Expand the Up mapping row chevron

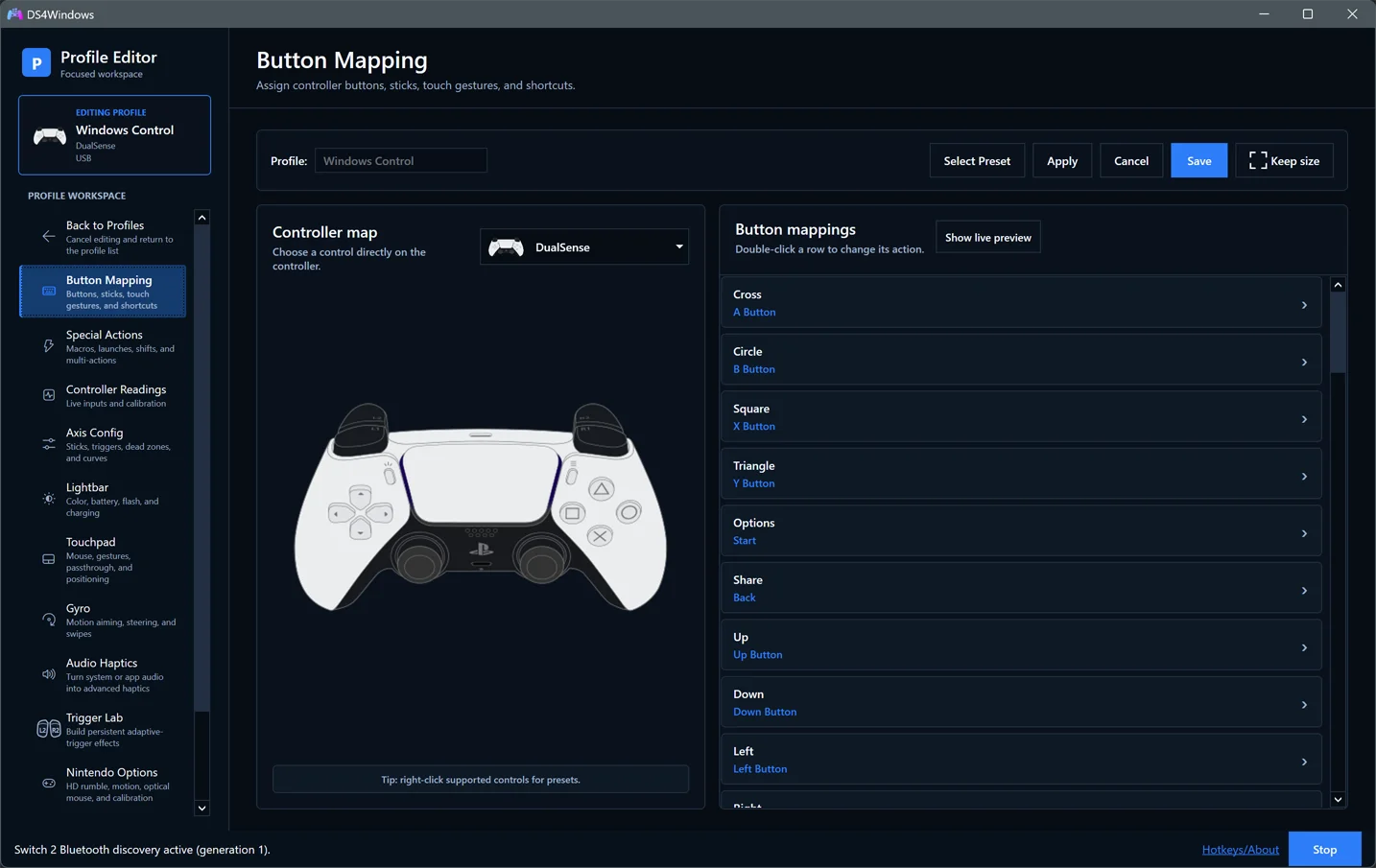click(x=1304, y=647)
